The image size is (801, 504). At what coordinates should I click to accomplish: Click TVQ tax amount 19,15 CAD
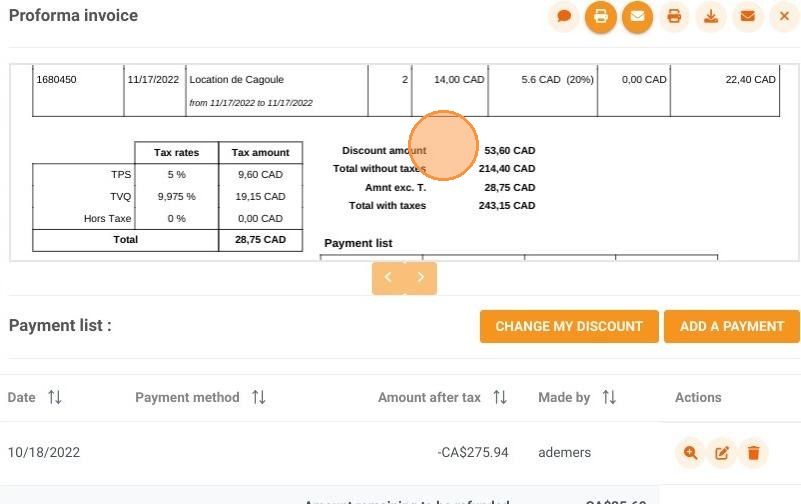pyautogui.click(x=260, y=197)
